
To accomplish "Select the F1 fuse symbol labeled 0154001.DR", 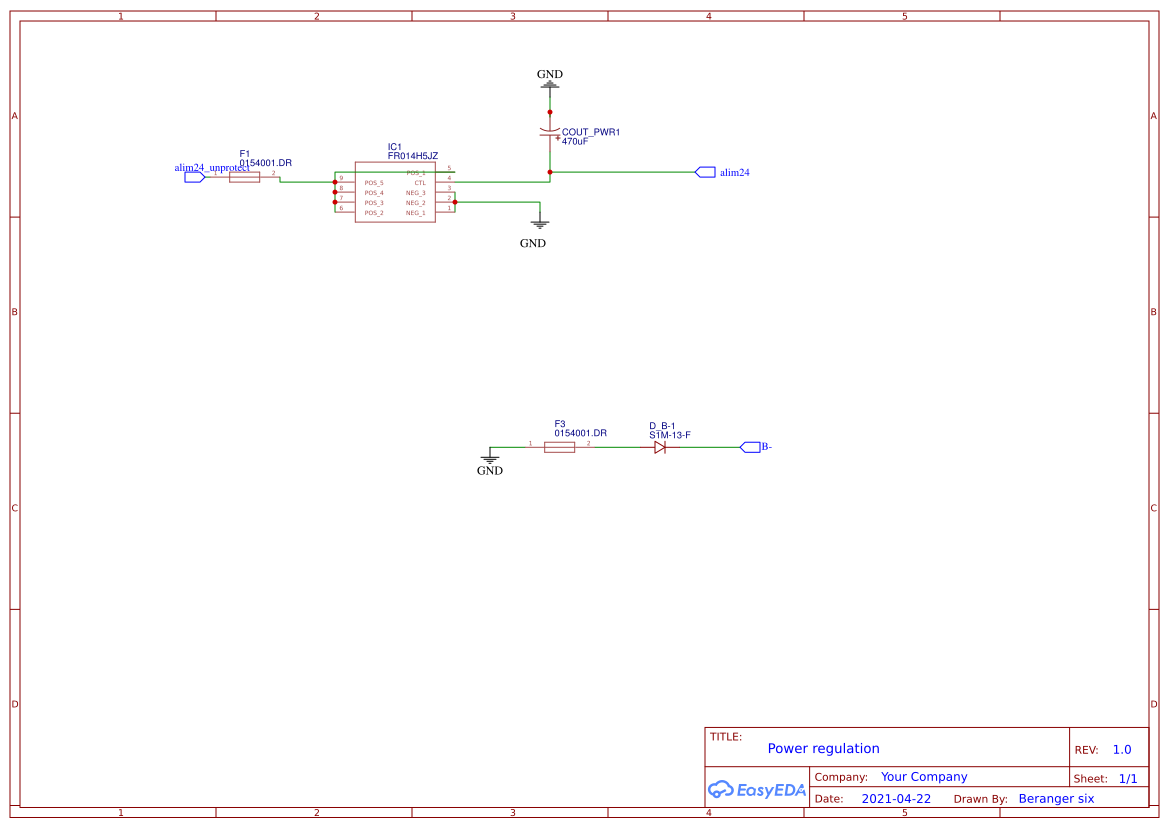I will [x=246, y=175].
